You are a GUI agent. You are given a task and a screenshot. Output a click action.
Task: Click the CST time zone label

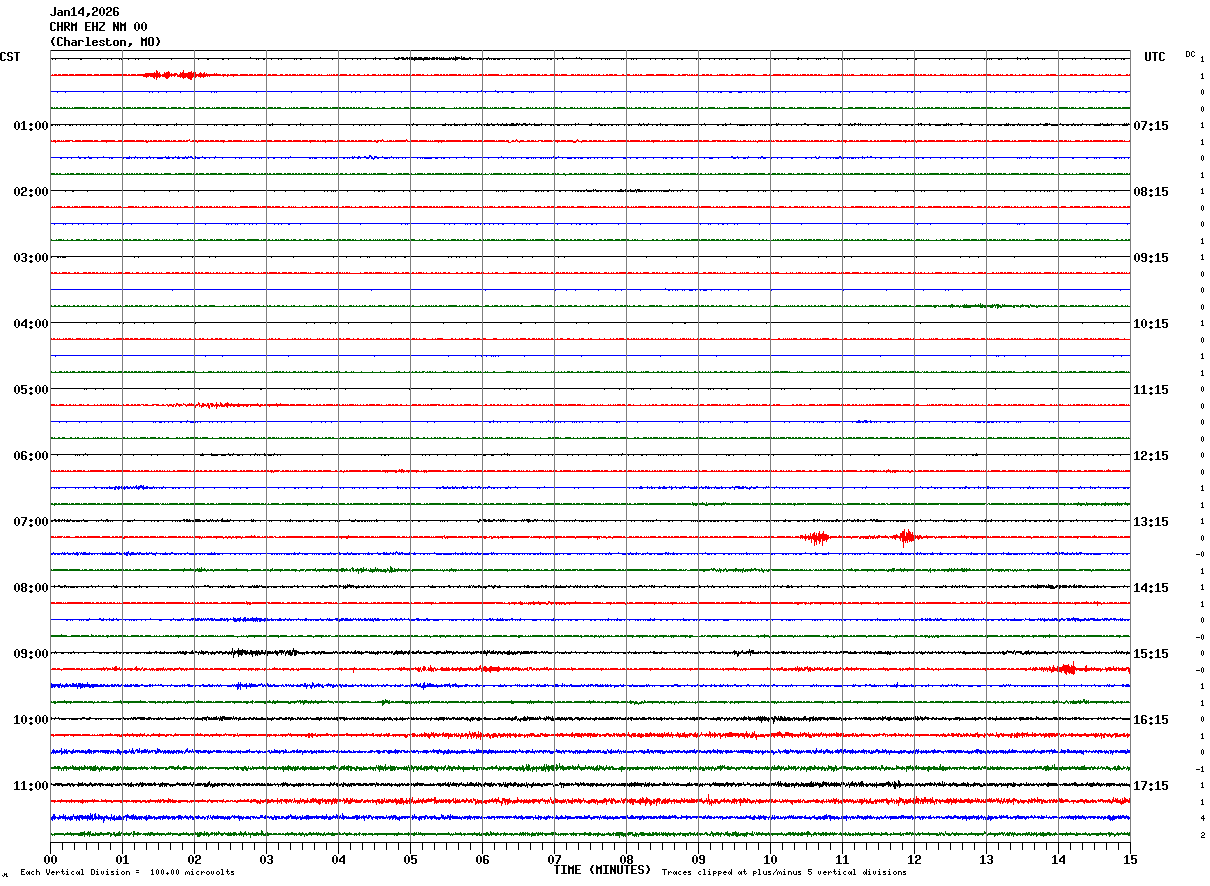(10, 57)
